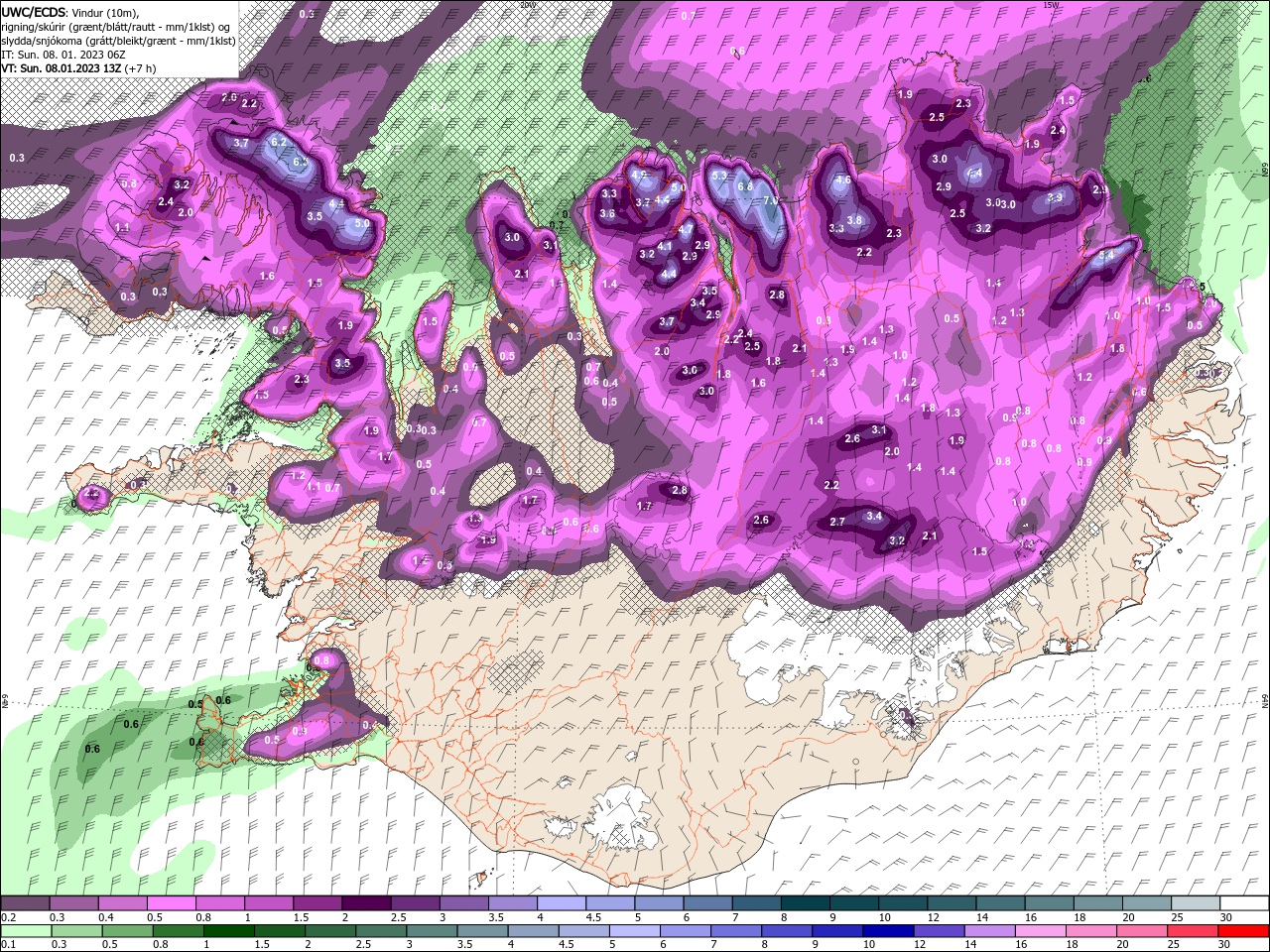The image size is (1270, 952).
Task: Select the dark blue 10 swatch on the rain scale
Action: [887, 931]
